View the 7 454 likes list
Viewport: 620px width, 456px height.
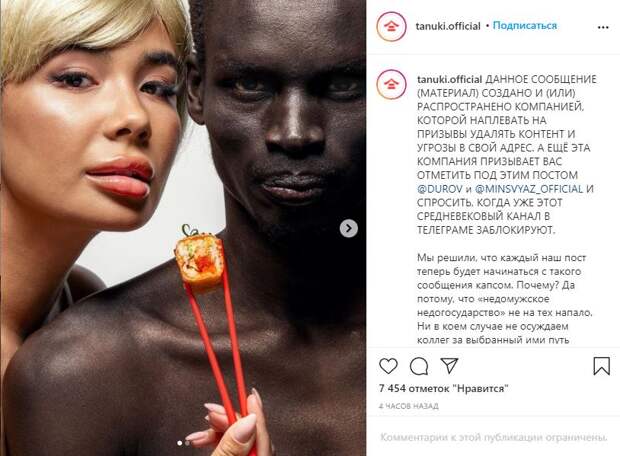coord(443,388)
